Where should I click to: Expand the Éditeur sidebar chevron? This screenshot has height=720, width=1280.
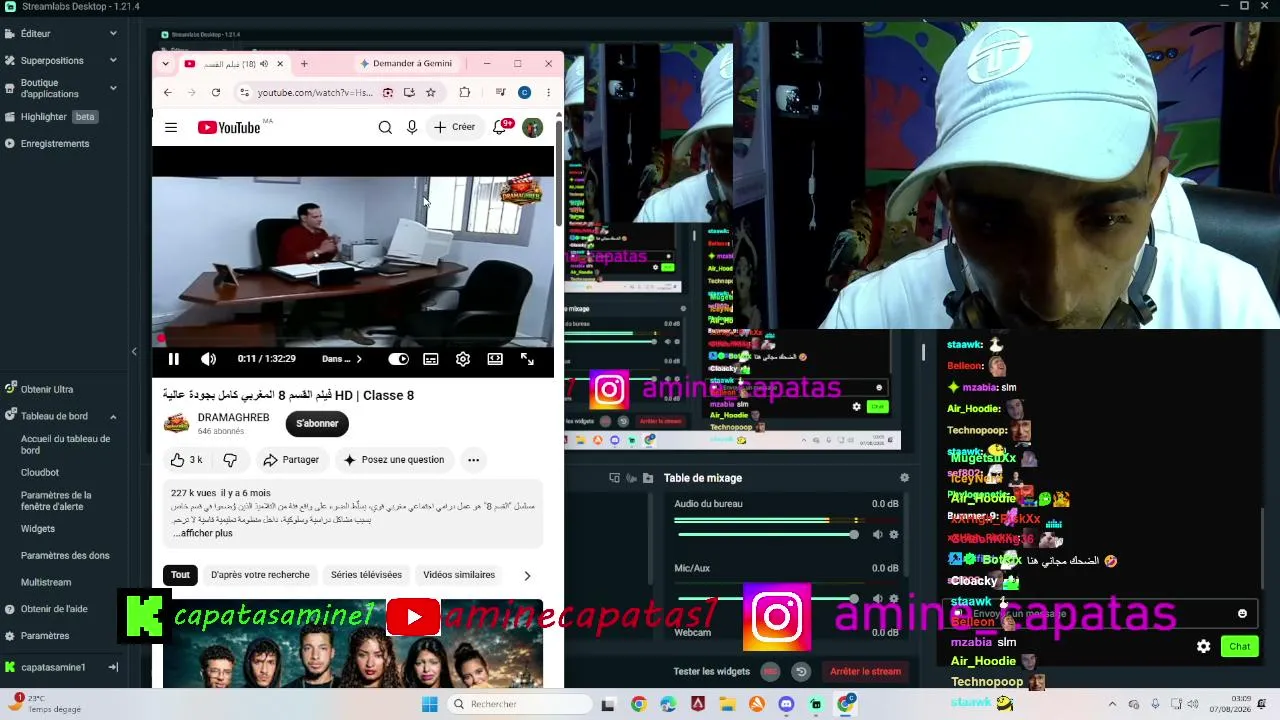pos(113,33)
